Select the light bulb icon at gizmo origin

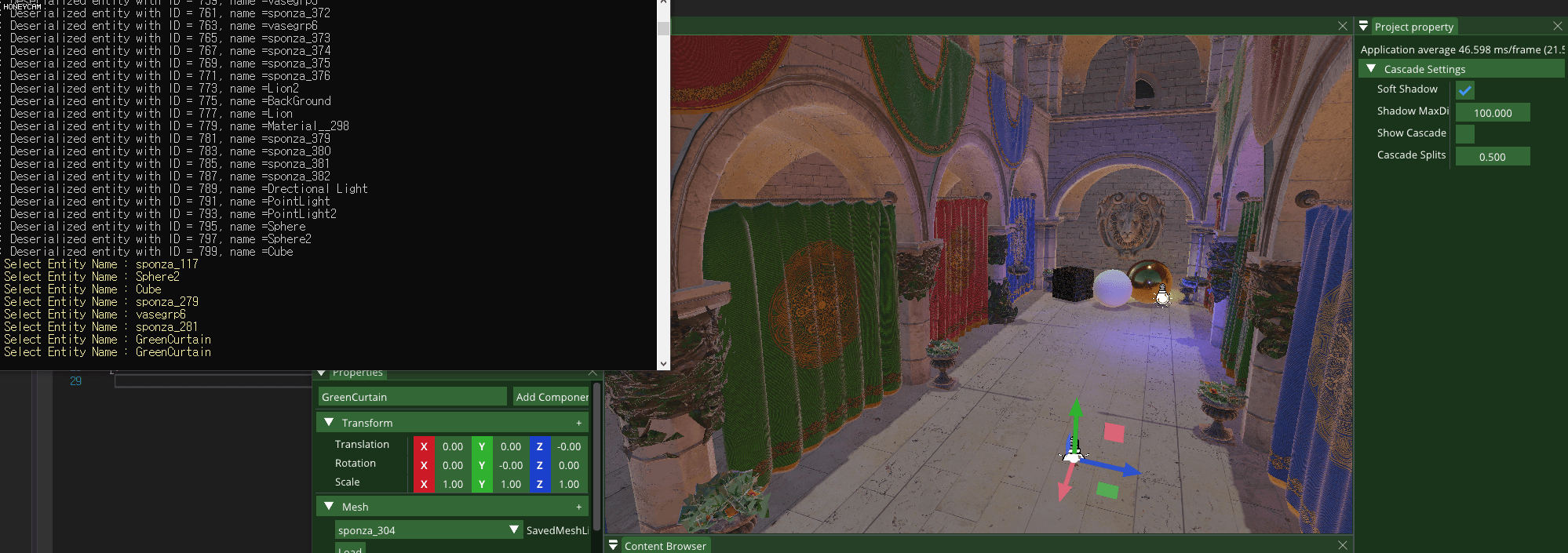1072,451
